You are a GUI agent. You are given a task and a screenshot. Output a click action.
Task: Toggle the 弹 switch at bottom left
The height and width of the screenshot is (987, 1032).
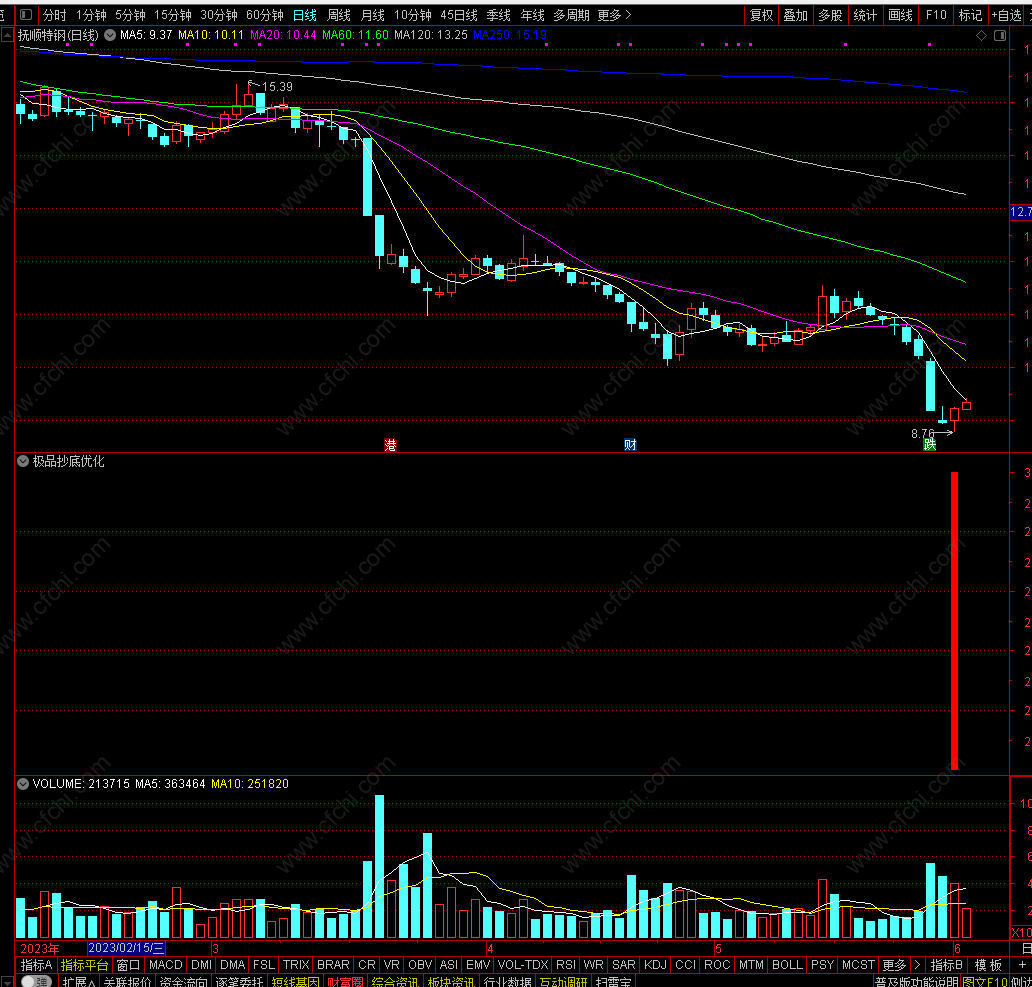tap(37, 981)
